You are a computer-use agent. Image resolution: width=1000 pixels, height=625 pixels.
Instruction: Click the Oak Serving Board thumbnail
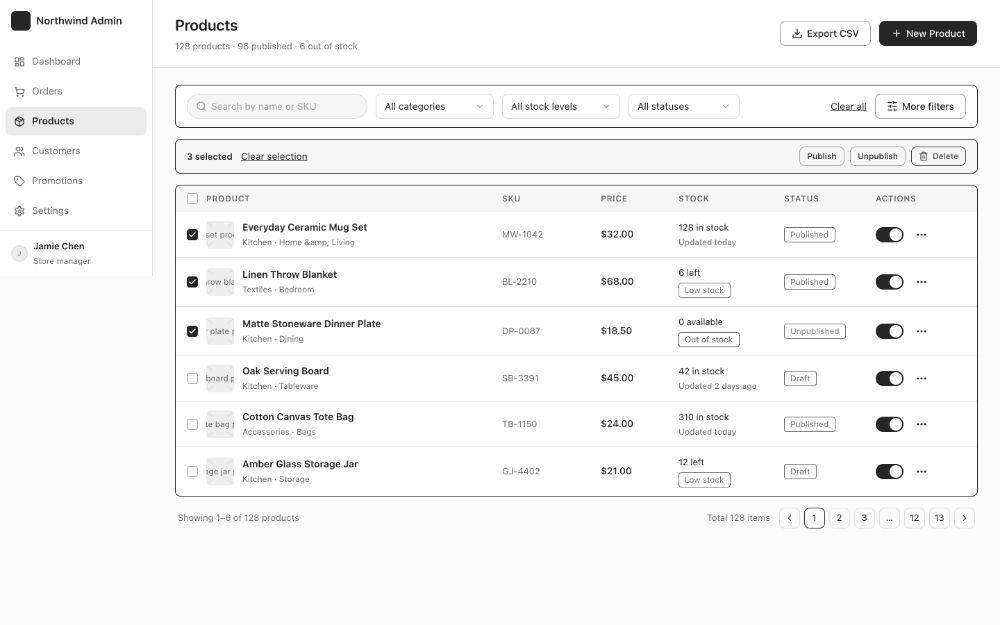tap(220, 378)
